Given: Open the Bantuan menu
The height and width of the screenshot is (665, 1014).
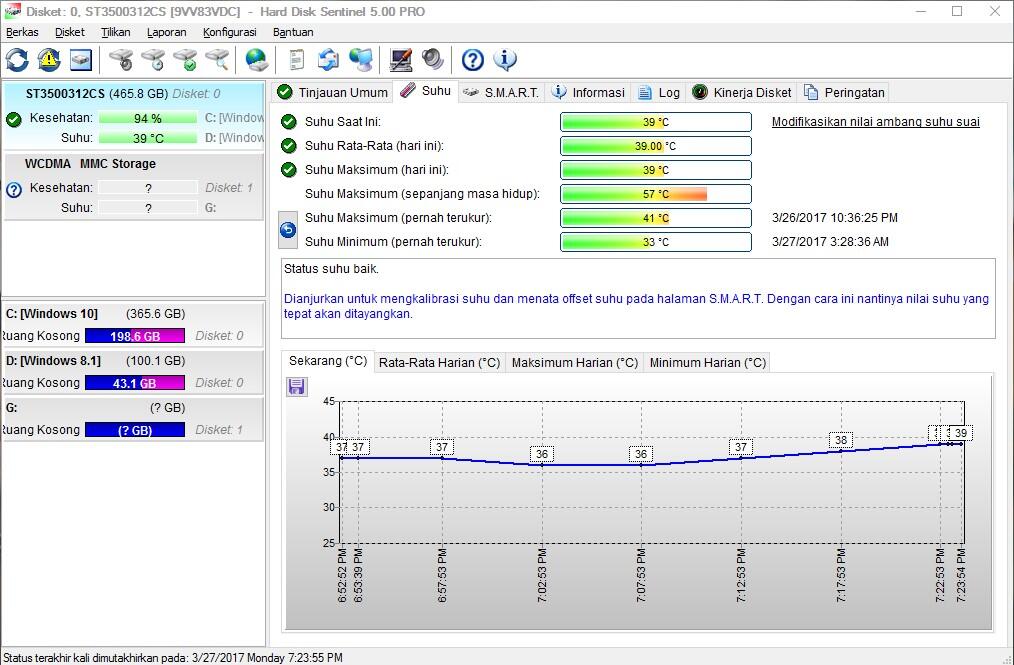Looking at the screenshot, I should coord(293,32).
